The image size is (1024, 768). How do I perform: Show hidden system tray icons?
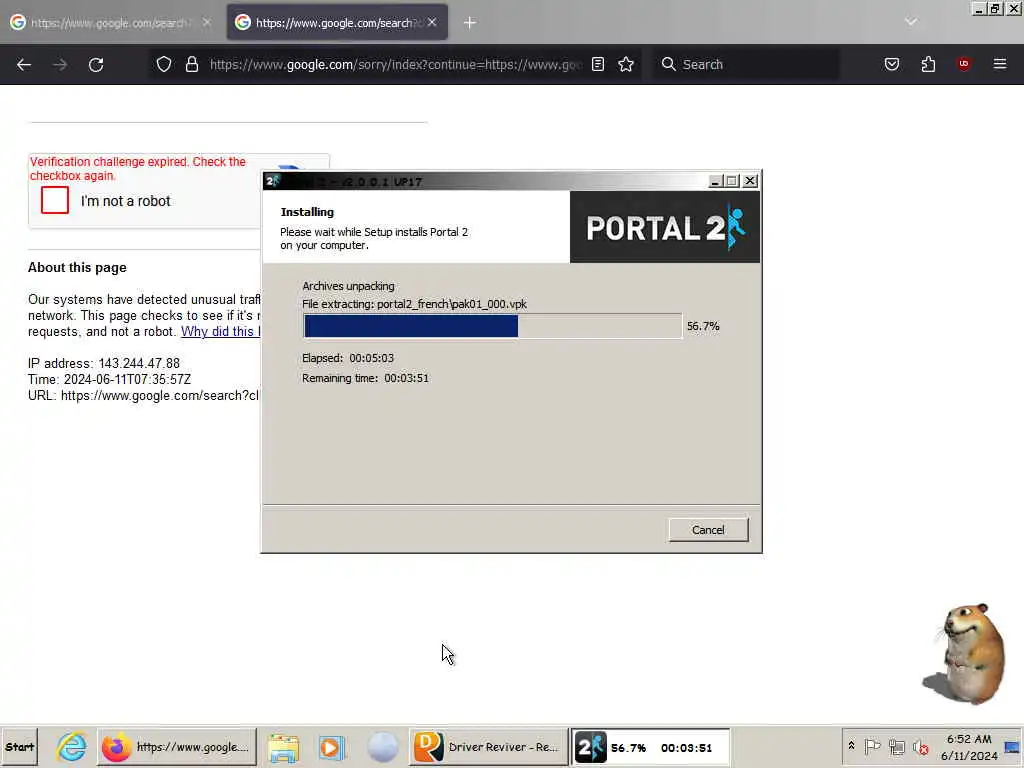tap(852, 746)
